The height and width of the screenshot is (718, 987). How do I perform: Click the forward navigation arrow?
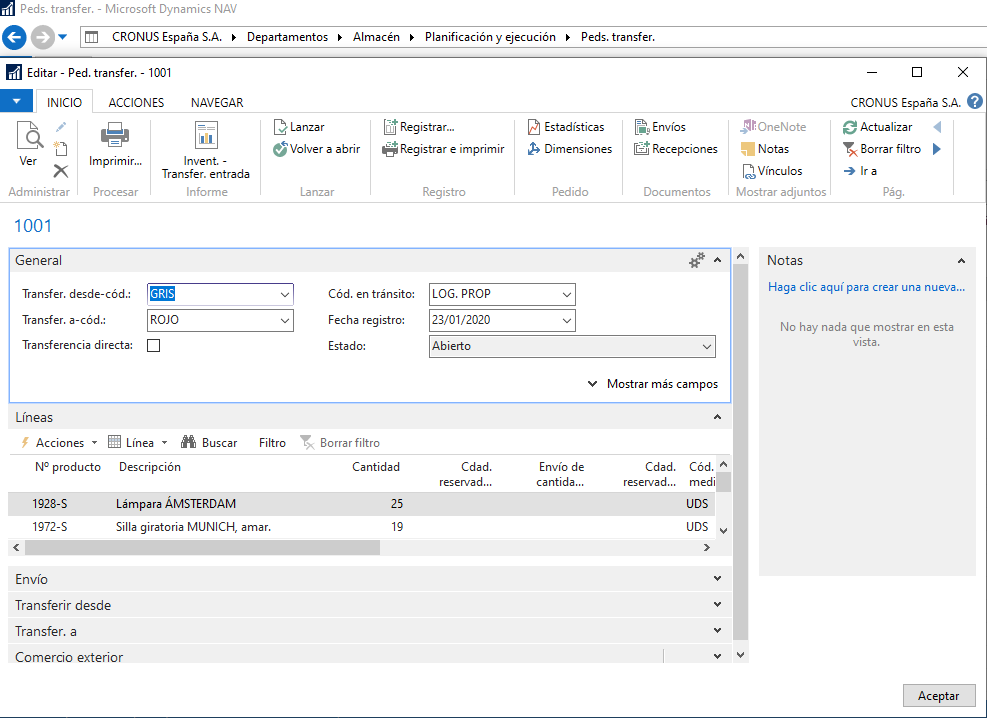click(42, 37)
